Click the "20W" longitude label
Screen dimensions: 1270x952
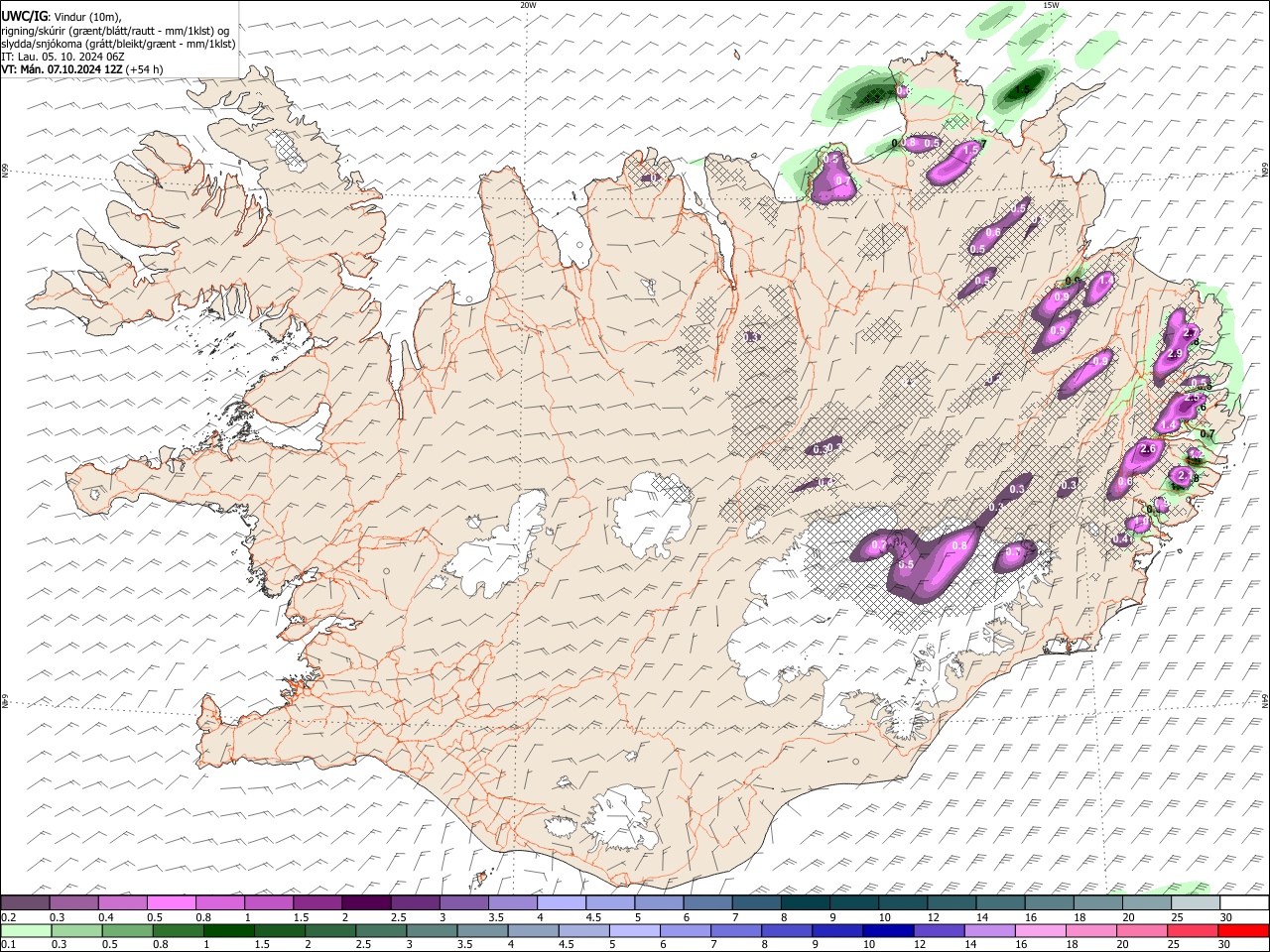(x=528, y=5)
